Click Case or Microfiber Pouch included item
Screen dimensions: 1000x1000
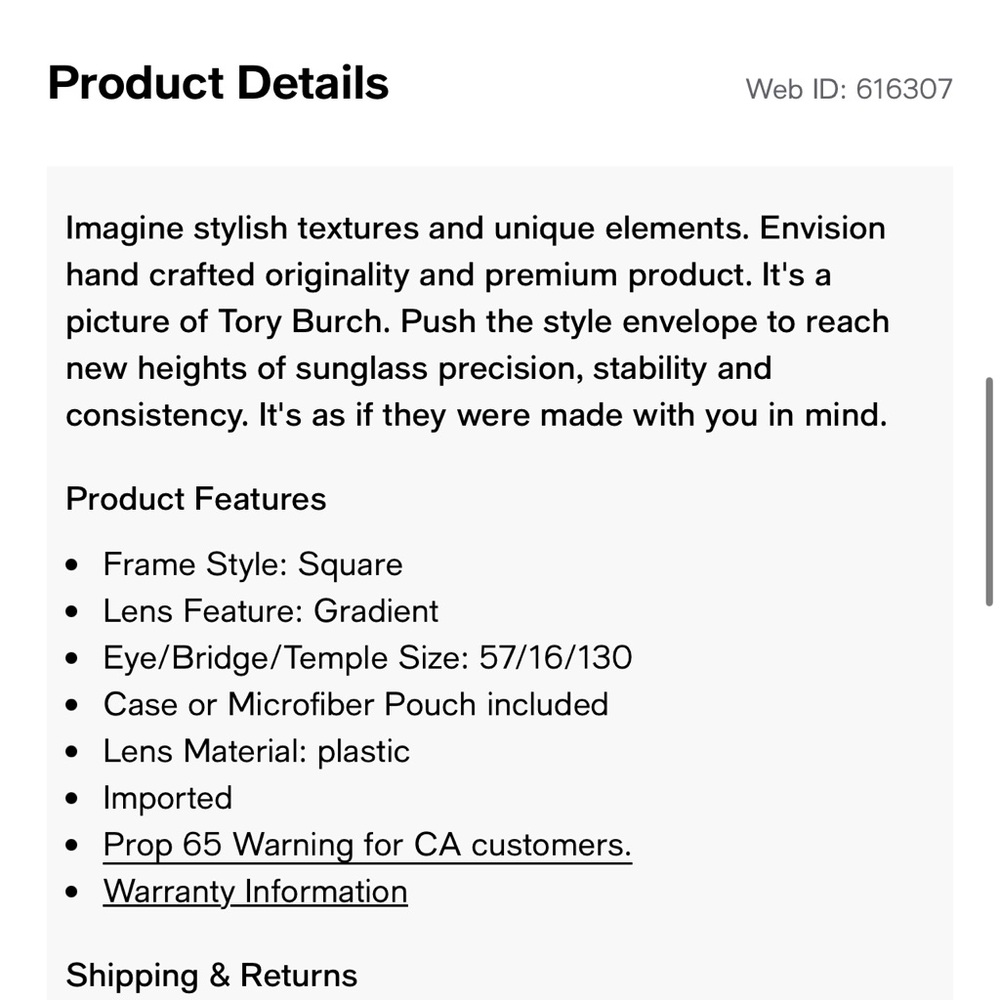pyautogui.click(x=355, y=704)
